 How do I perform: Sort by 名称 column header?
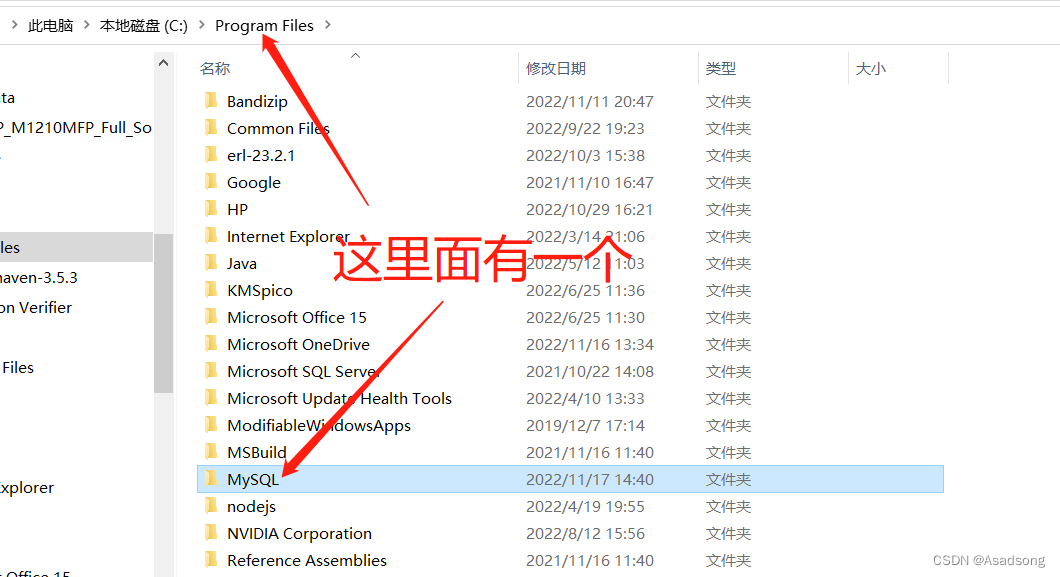tap(215, 68)
